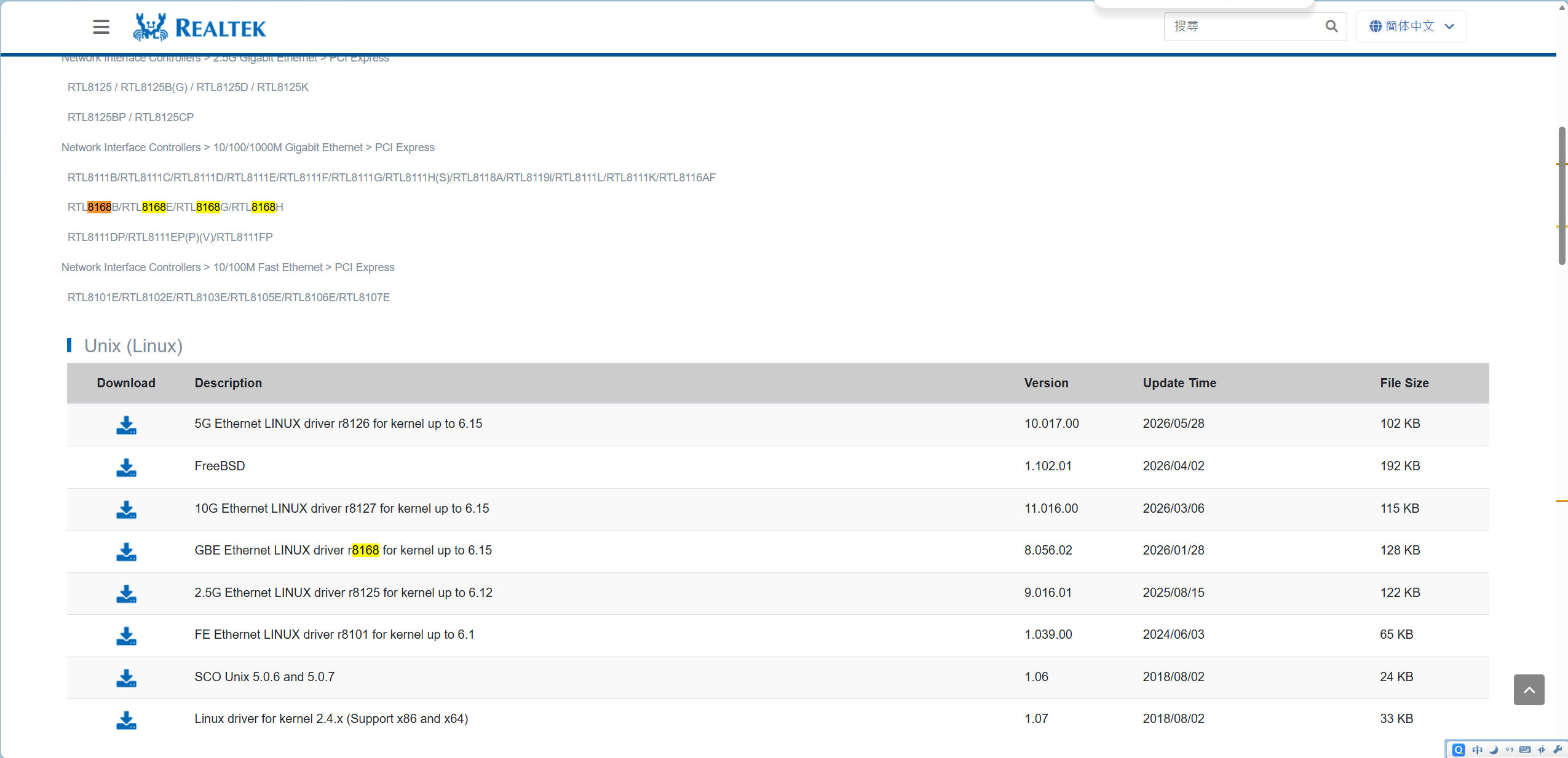
Task: Open the RTL8125BP / RTL8125CP link
Action: pos(130,117)
